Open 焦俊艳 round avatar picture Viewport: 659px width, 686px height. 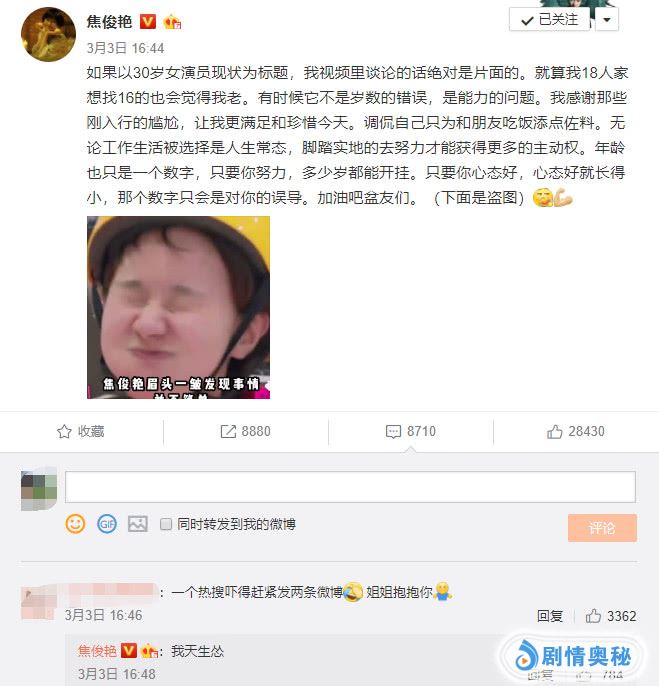49,35
